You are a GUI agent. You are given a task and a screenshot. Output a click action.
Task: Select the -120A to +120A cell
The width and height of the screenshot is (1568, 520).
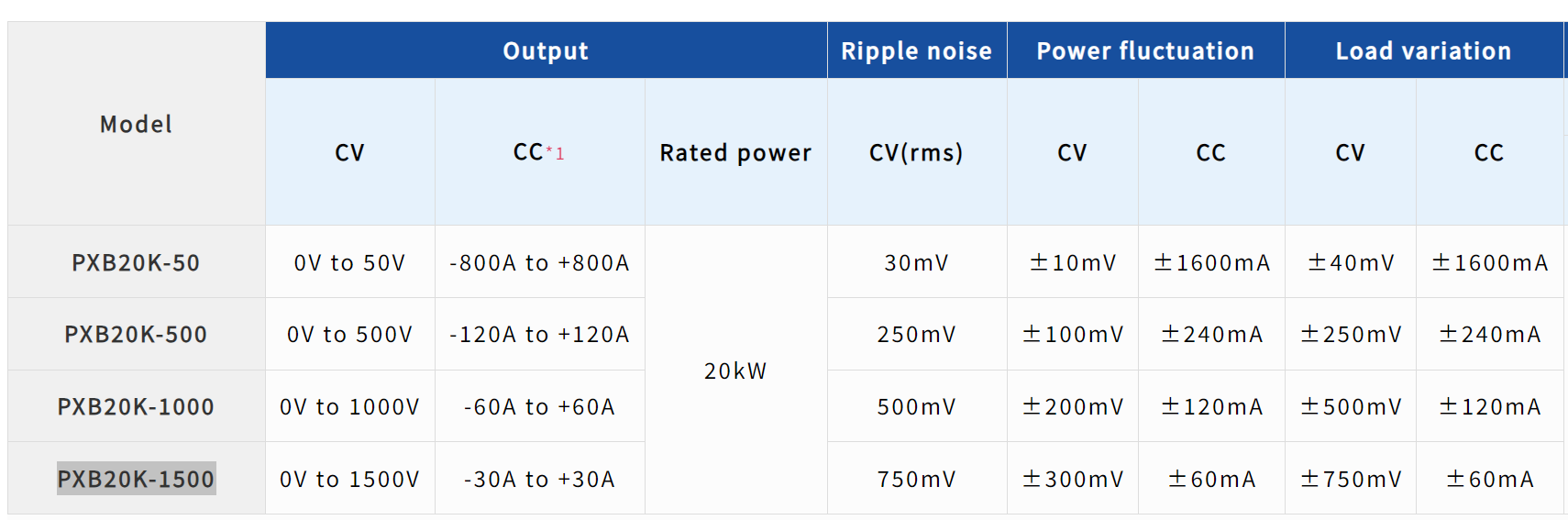click(x=539, y=335)
